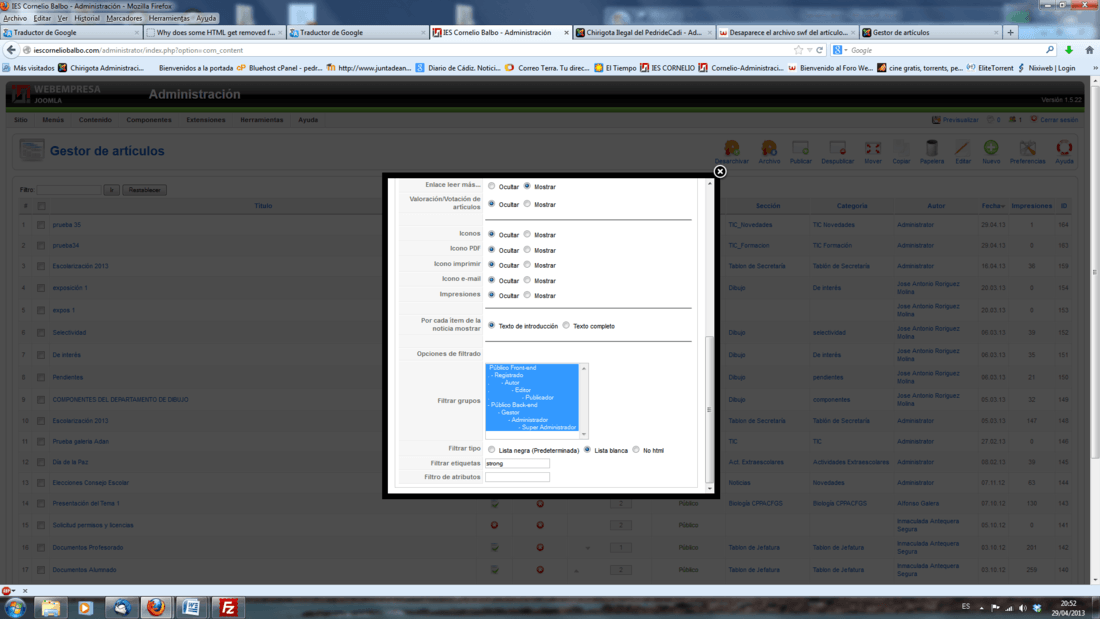1100x619 pixels.
Task: Click the Filtro de atributos input field
Action: point(517,477)
